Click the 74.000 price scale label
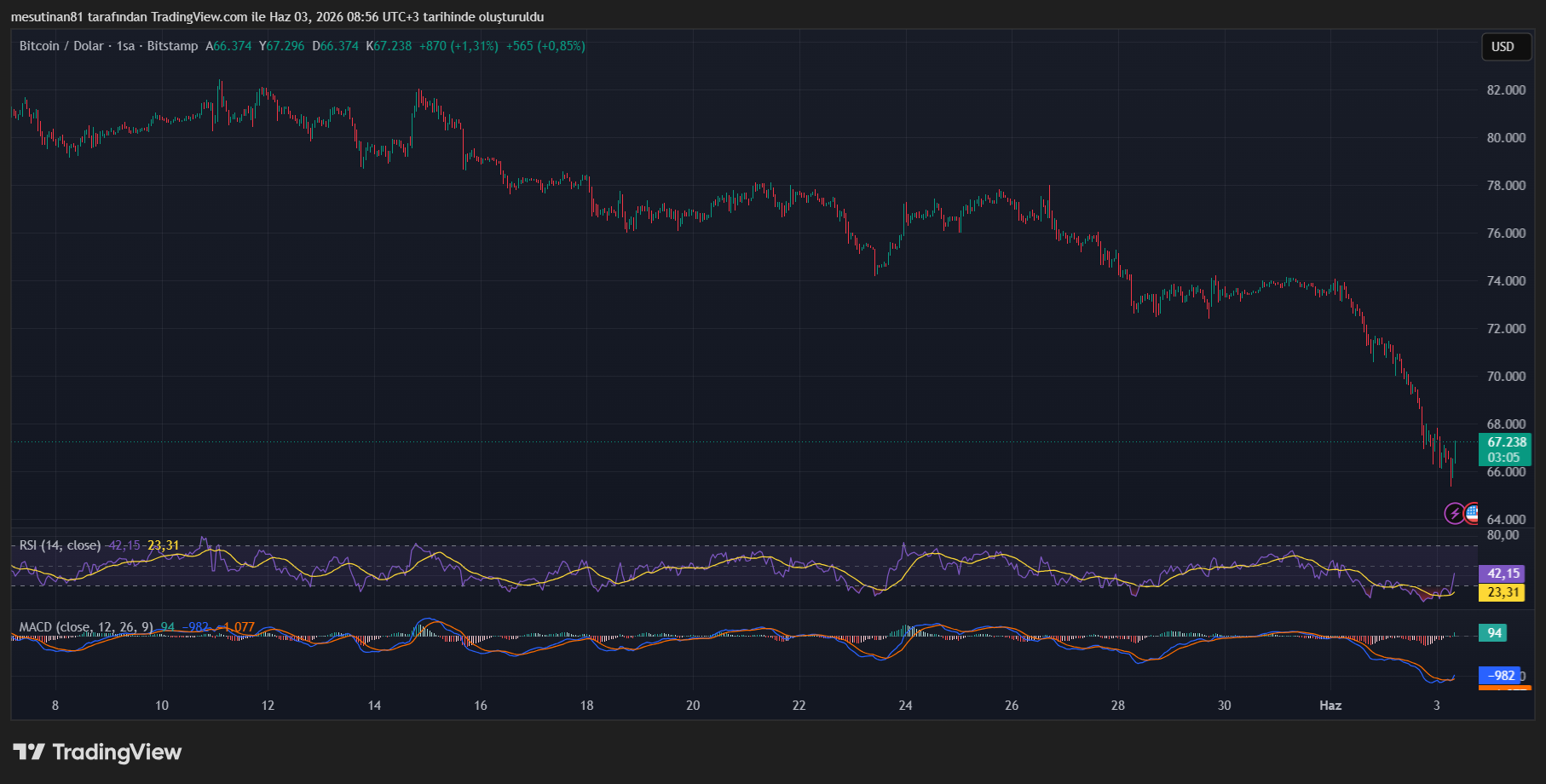The width and height of the screenshot is (1546, 784). [1506, 281]
